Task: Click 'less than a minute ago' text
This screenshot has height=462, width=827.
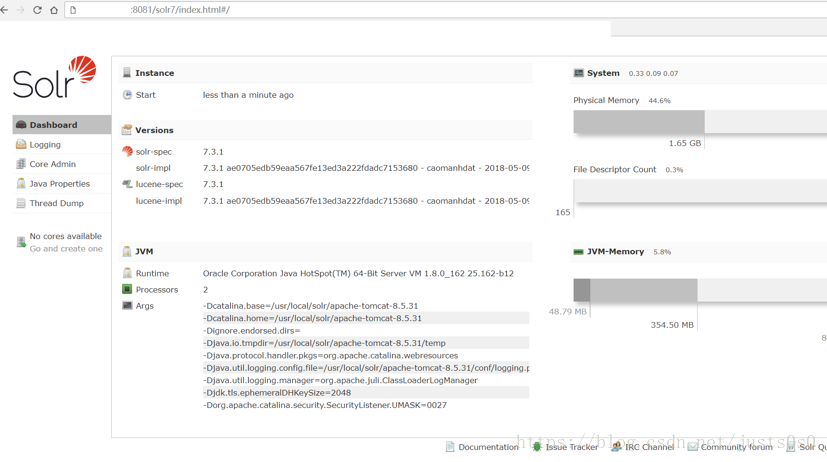Action: pyautogui.click(x=248, y=95)
